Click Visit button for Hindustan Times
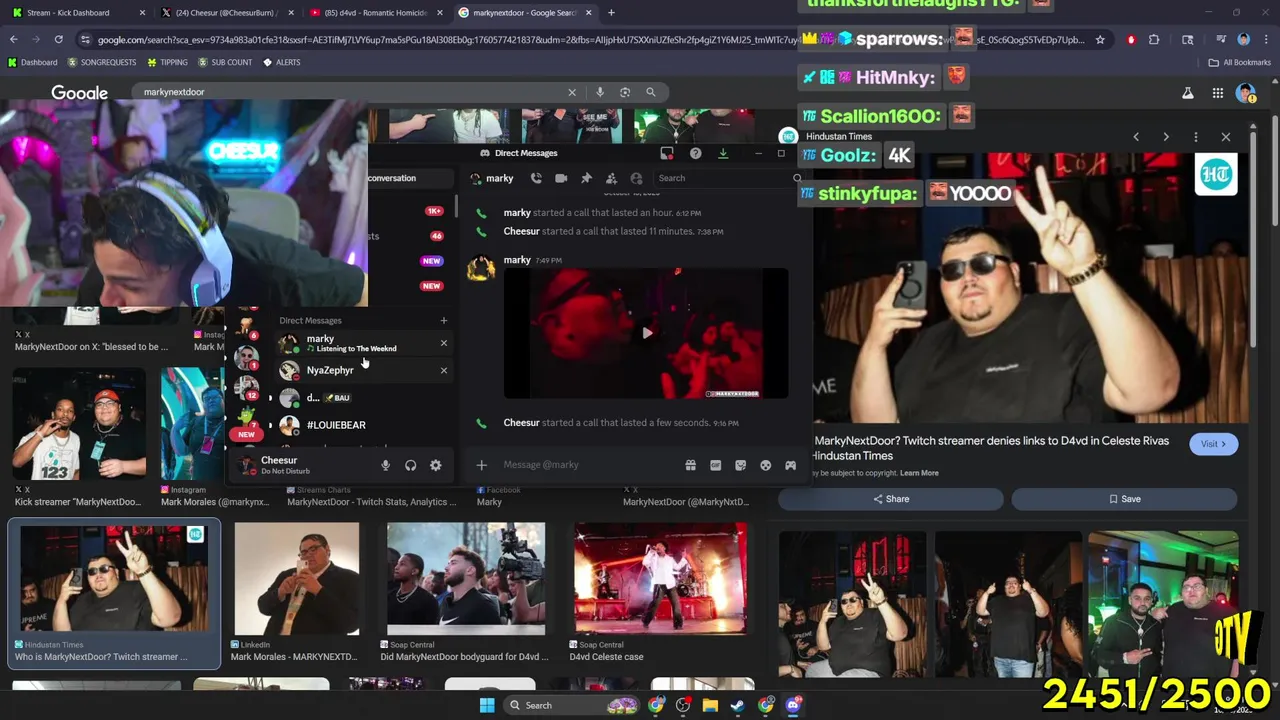 pyautogui.click(x=1213, y=444)
